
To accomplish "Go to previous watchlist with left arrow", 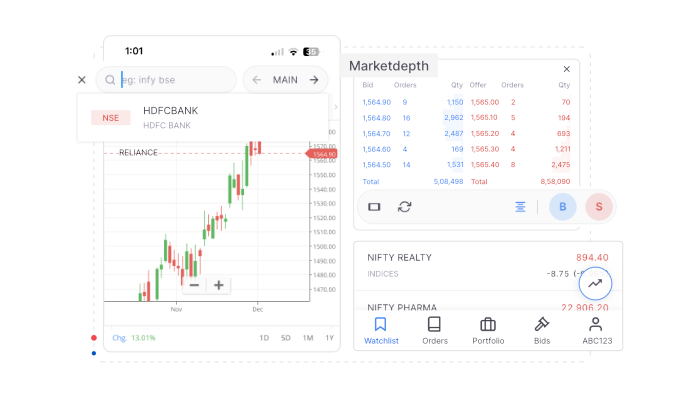I will click(257, 80).
